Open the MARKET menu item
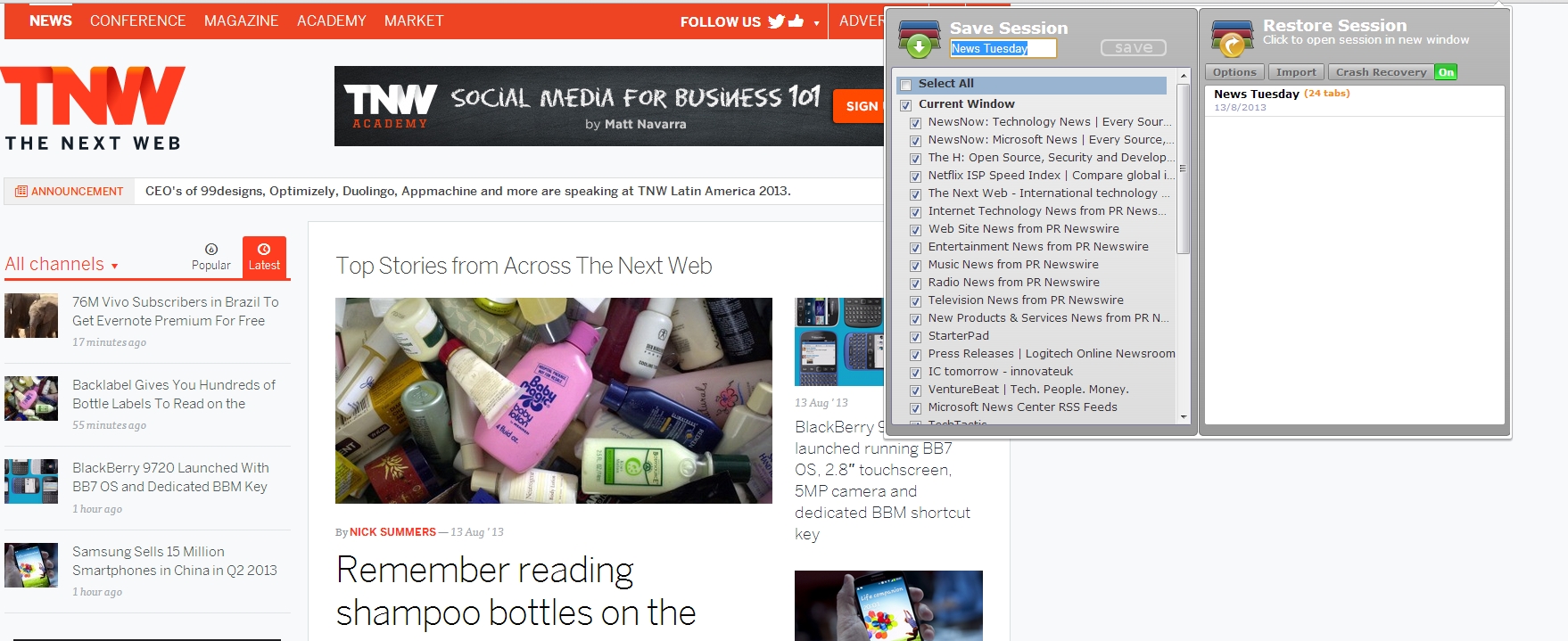The image size is (1568, 641). point(414,21)
